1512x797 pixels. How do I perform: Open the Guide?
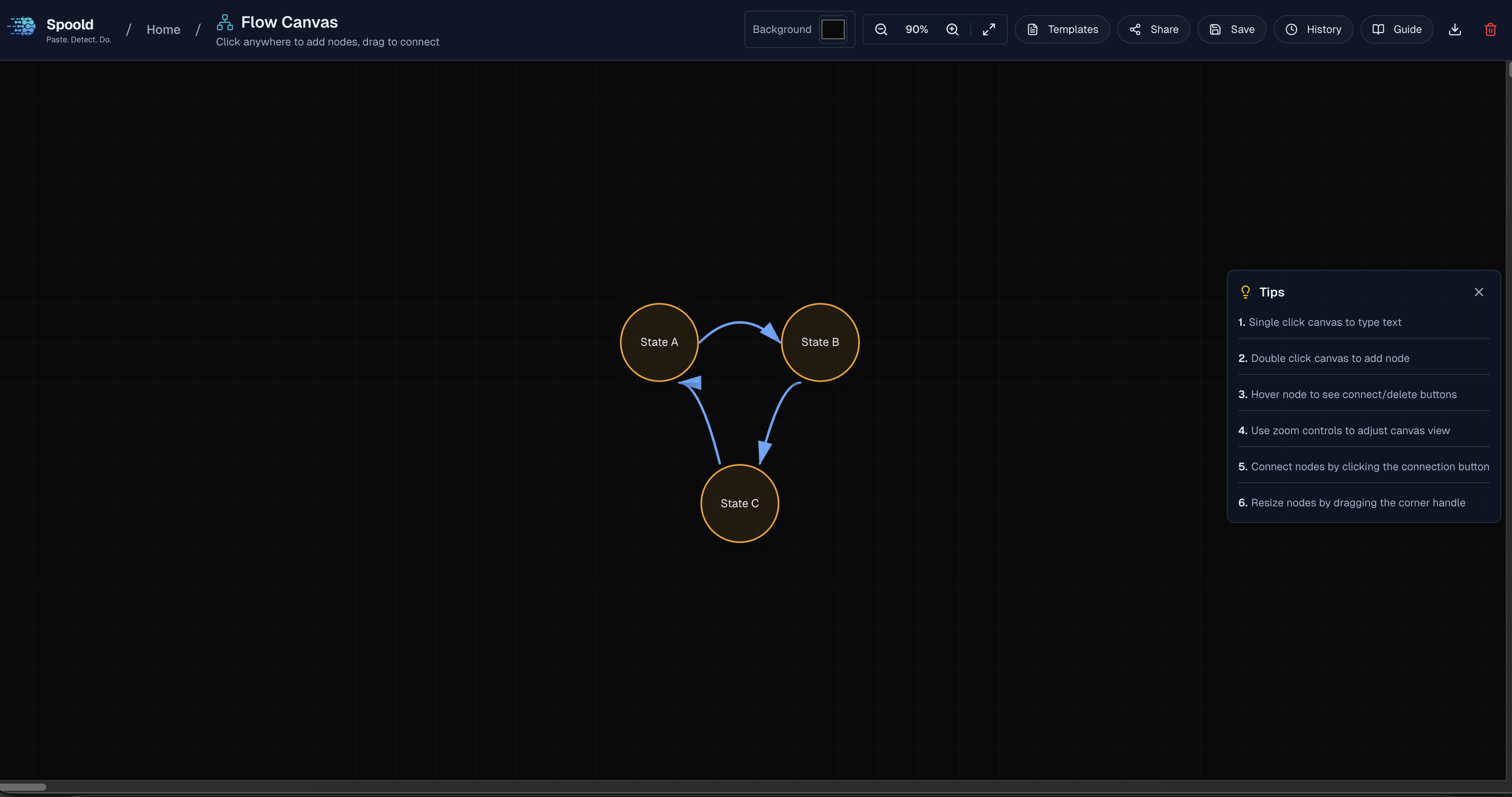point(1396,29)
